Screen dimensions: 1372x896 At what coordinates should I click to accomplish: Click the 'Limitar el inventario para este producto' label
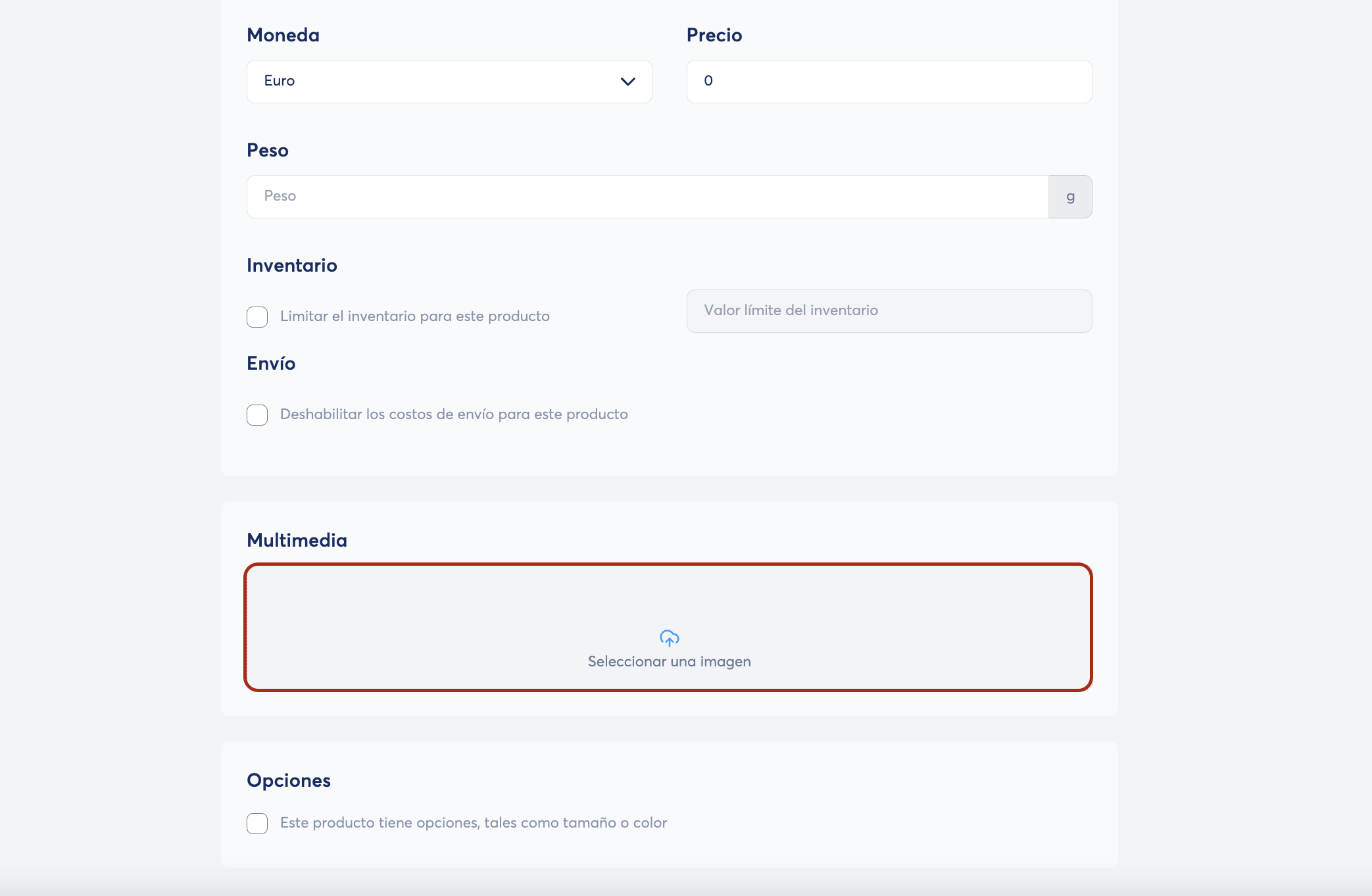click(415, 316)
